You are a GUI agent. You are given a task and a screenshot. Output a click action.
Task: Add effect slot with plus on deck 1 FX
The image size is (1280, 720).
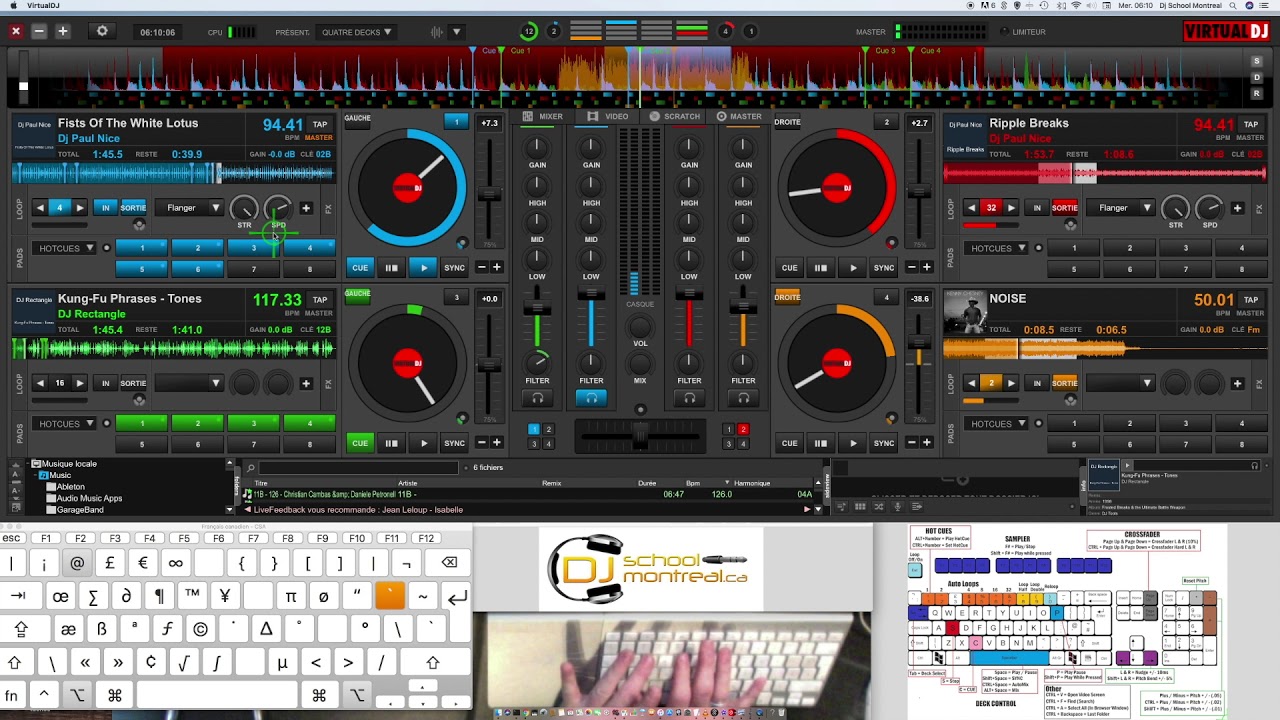(x=306, y=208)
